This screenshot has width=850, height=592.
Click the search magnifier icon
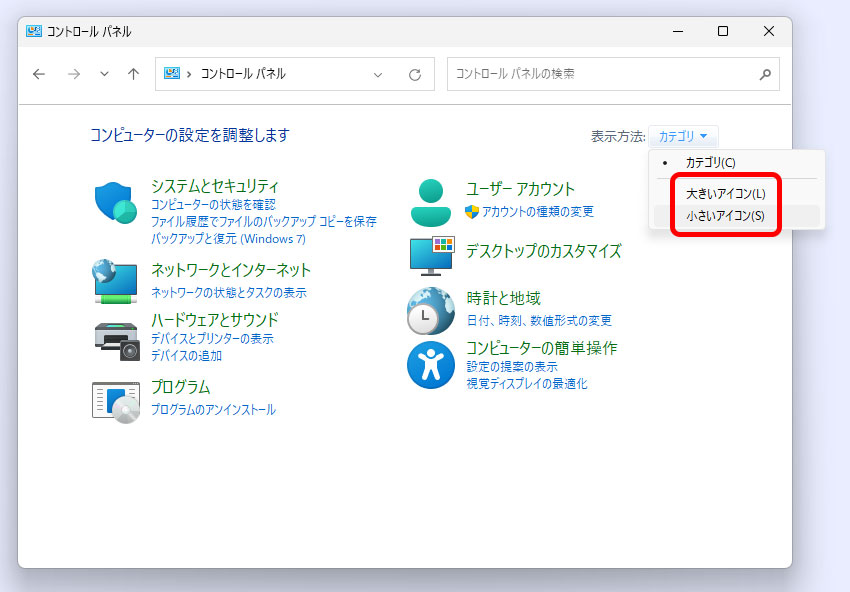coord(765,74)
